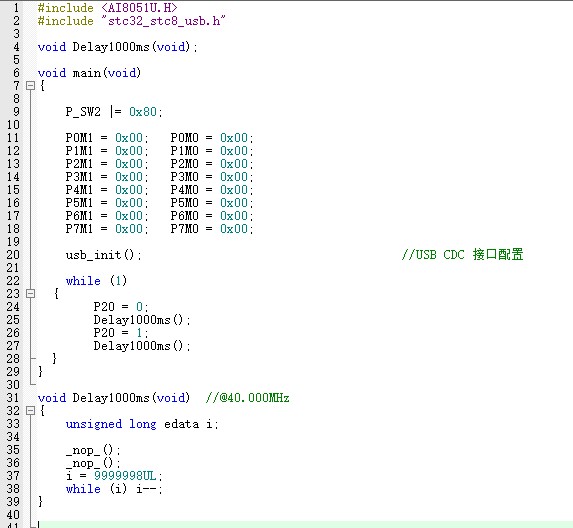Click the P20 = 0 statement
The image size is (573, 528).
click(121, 307)
